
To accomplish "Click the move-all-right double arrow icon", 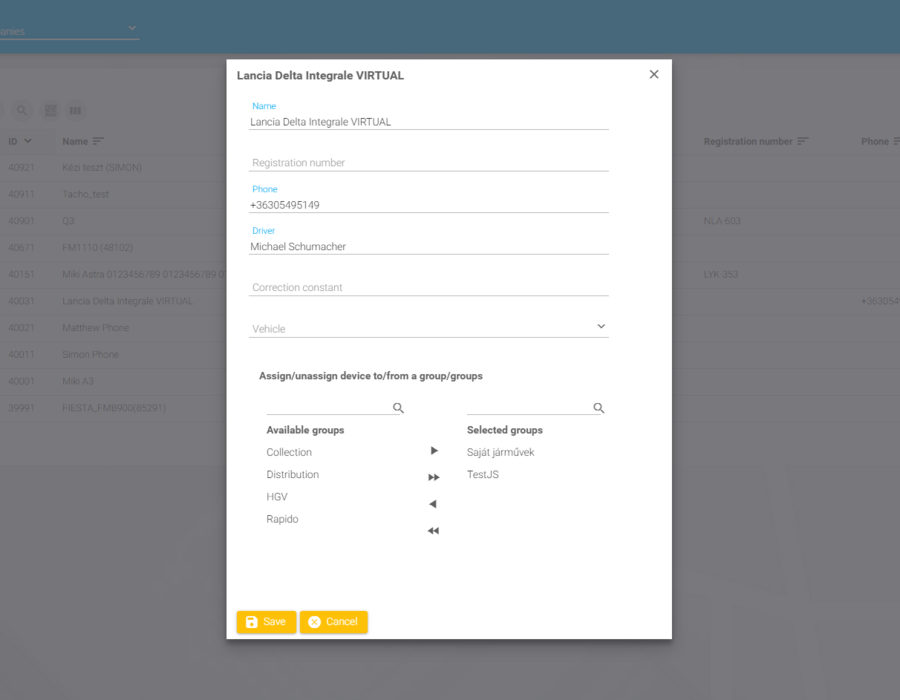I will [434, 477].
